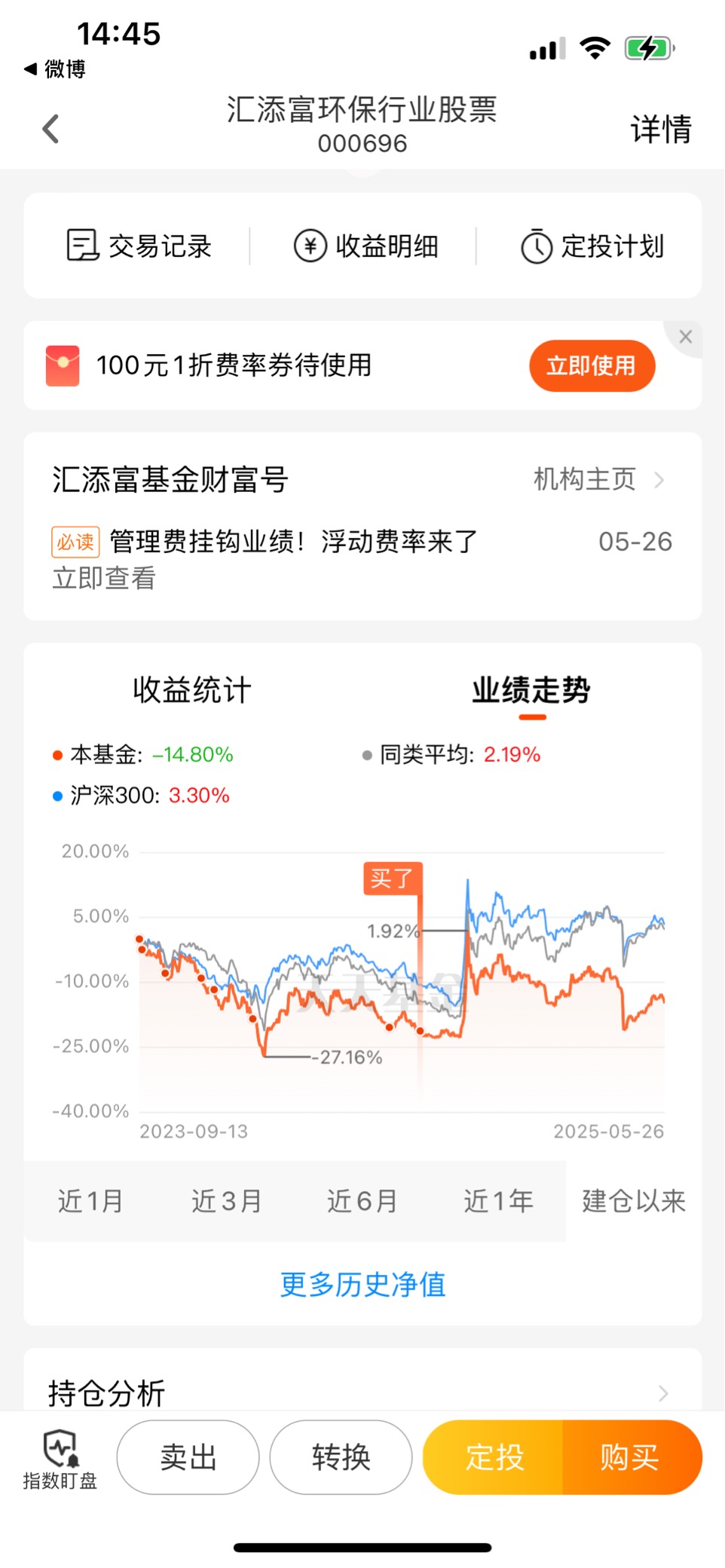This screenshot has height=1568, width=725.
Task: Select the 建仓以来 time range
Action: pos(634,1200)
